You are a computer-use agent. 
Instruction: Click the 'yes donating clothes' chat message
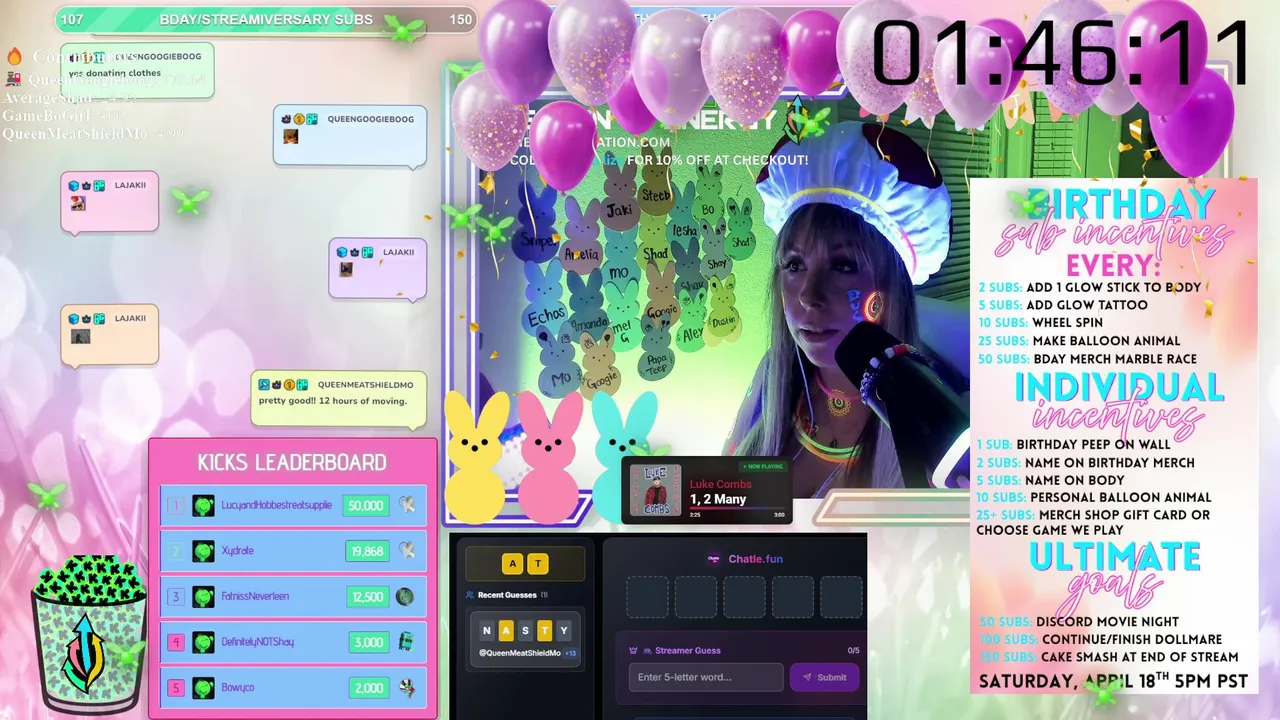114,73
